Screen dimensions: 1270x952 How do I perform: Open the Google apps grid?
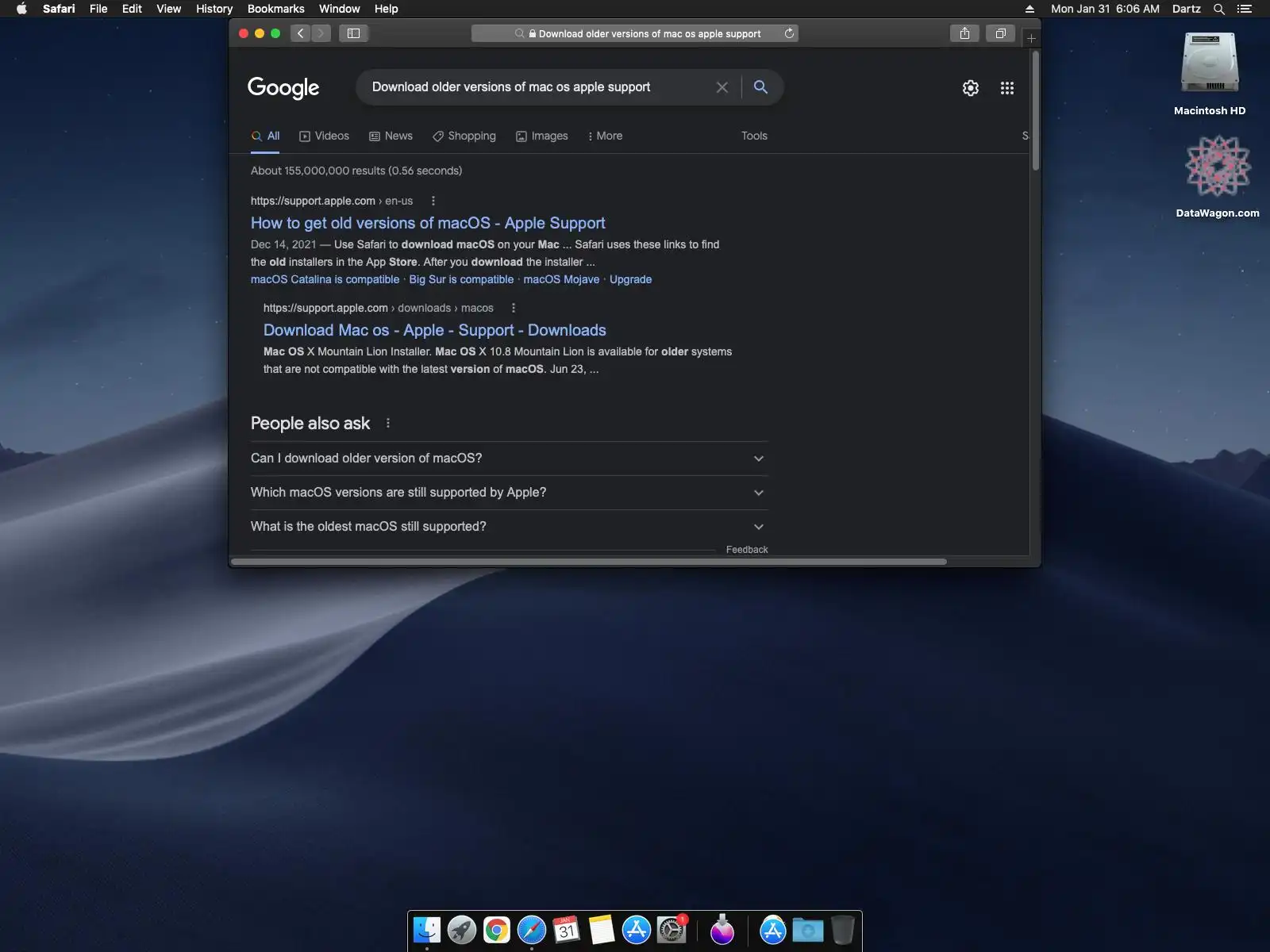point(1007,88)
